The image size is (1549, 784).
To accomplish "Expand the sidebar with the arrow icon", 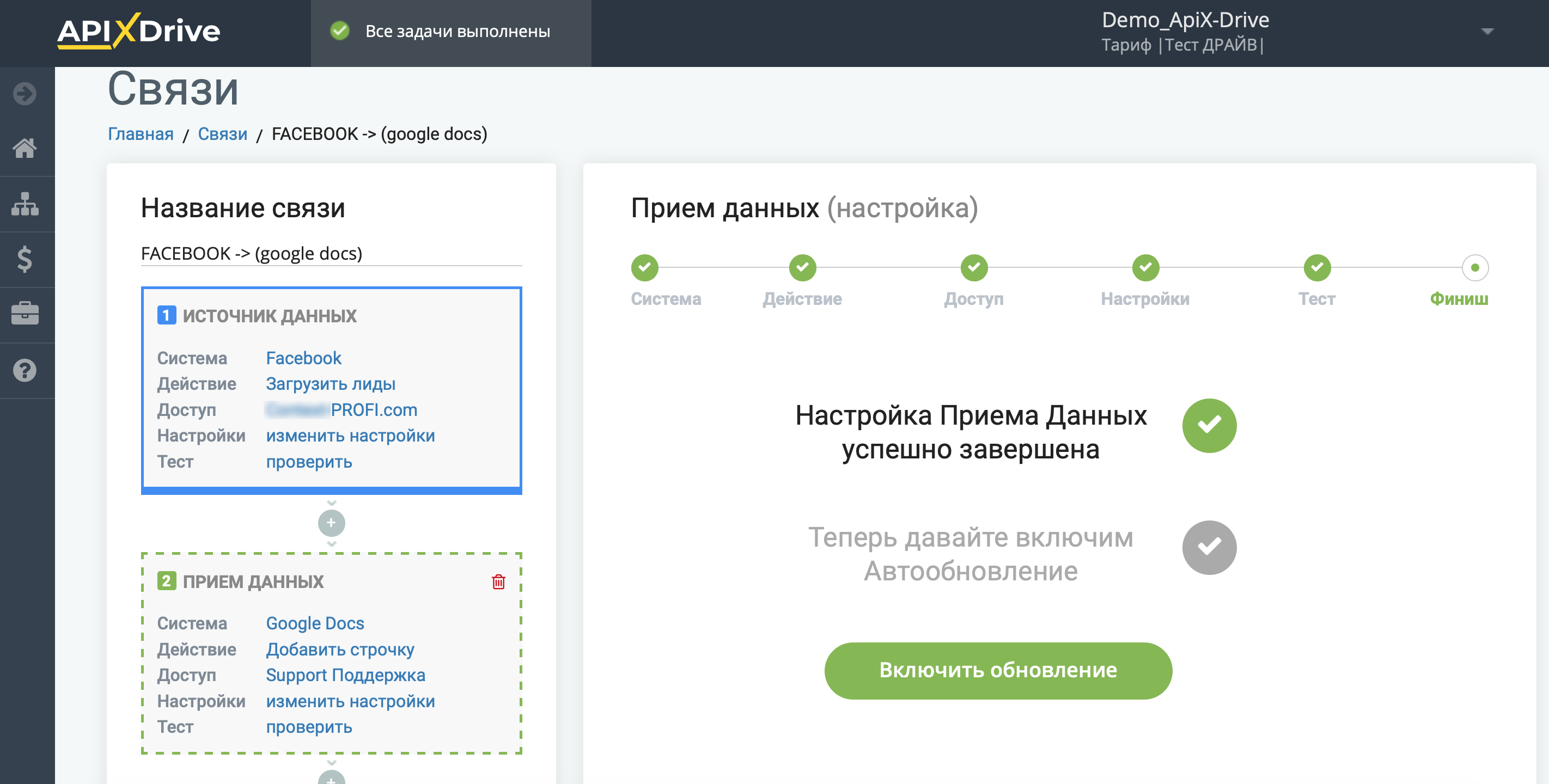I will 25,94.
